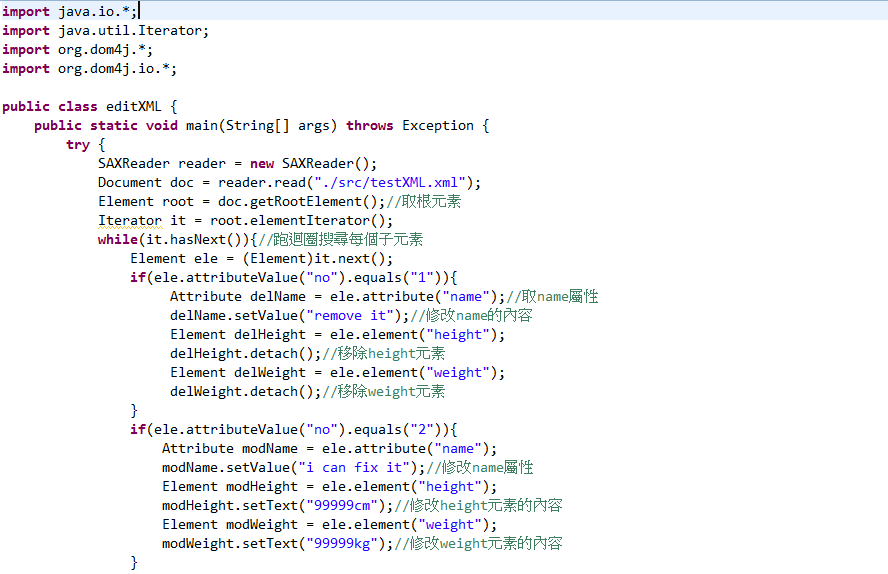
Task: Click the main method declaration line
Action: 262,126
